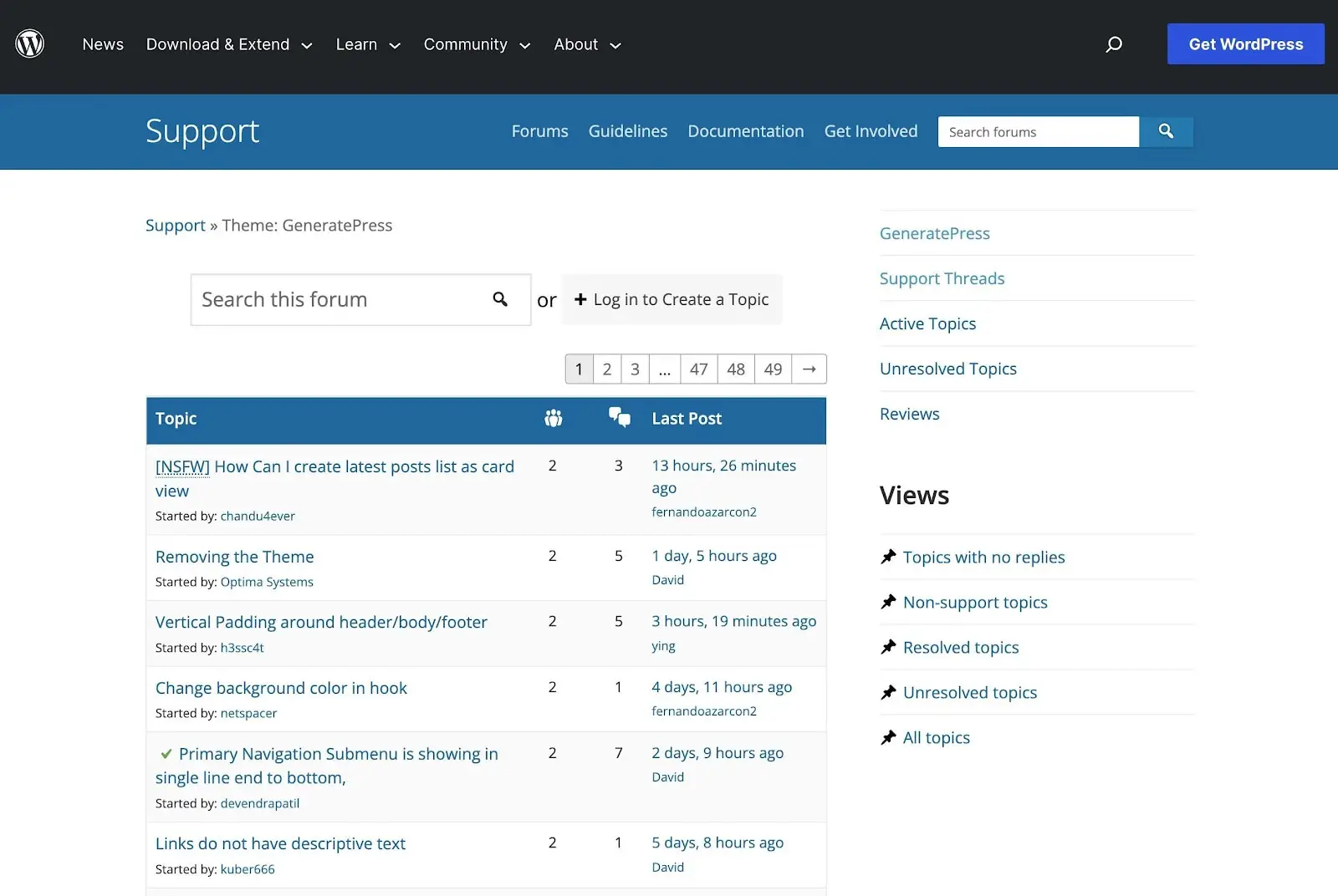Open last post 3 hours, 19 minutes ago

coord(734,621)
